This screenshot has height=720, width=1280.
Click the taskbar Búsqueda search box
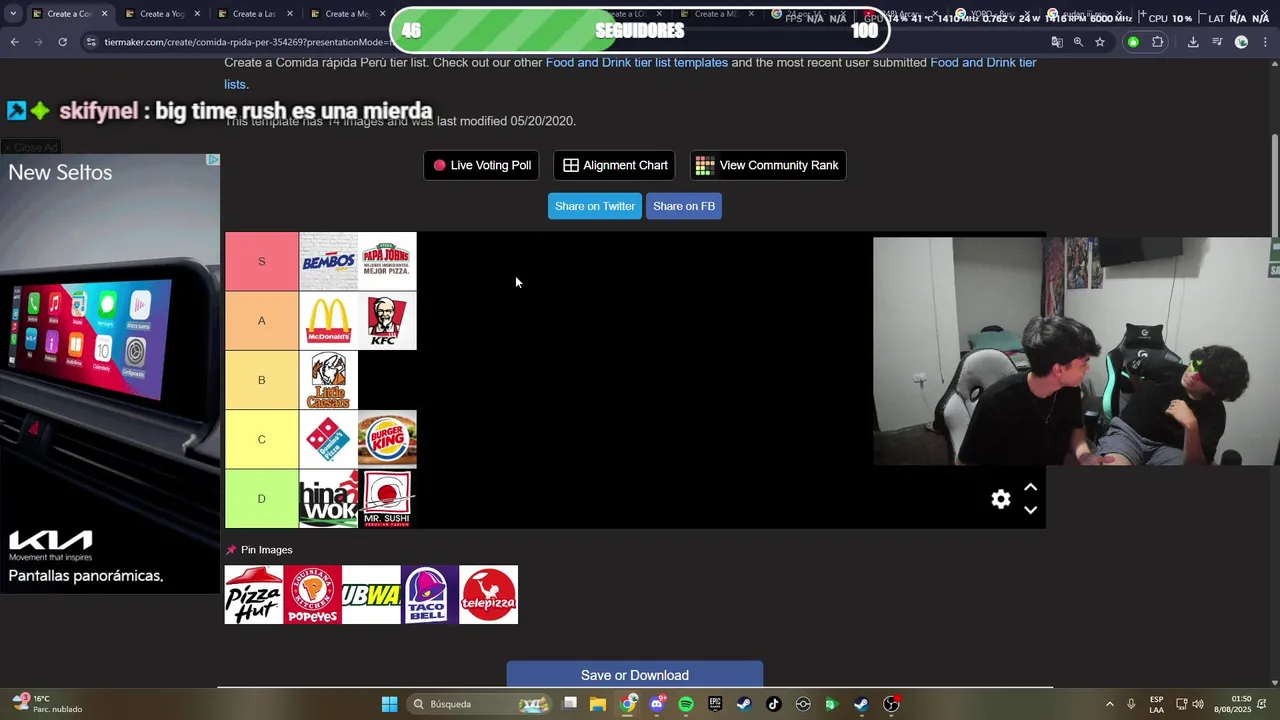(480, 704)
